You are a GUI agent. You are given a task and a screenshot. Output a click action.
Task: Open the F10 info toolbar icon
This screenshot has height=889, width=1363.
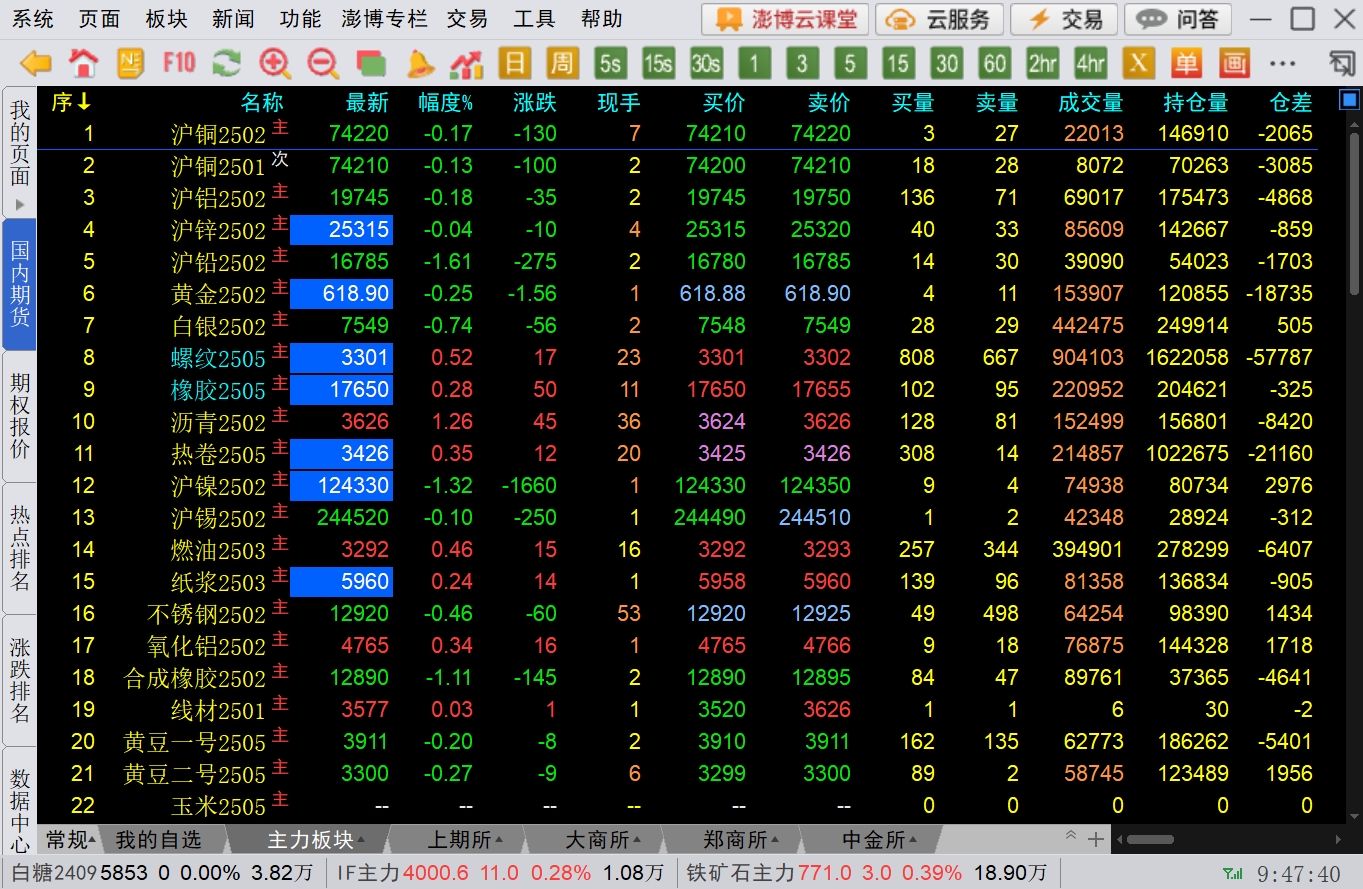tap(179, 64)
